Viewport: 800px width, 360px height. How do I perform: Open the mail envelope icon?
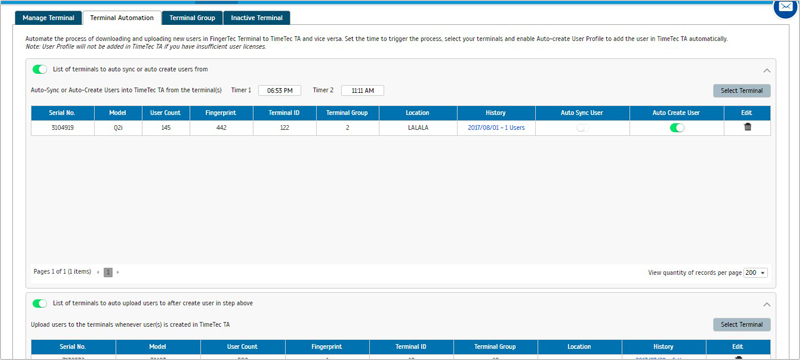[786, 8]
